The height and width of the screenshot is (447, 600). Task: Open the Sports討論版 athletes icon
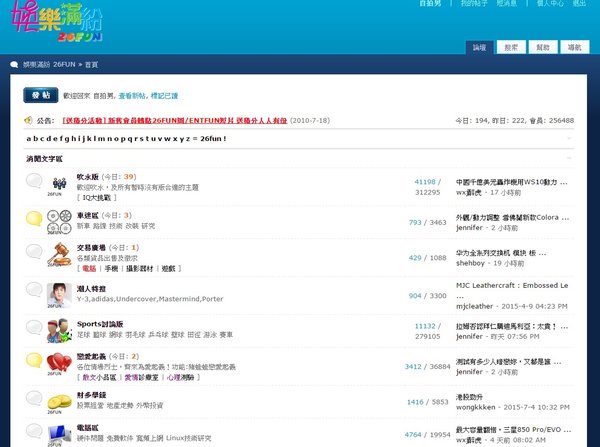point(59,330)
